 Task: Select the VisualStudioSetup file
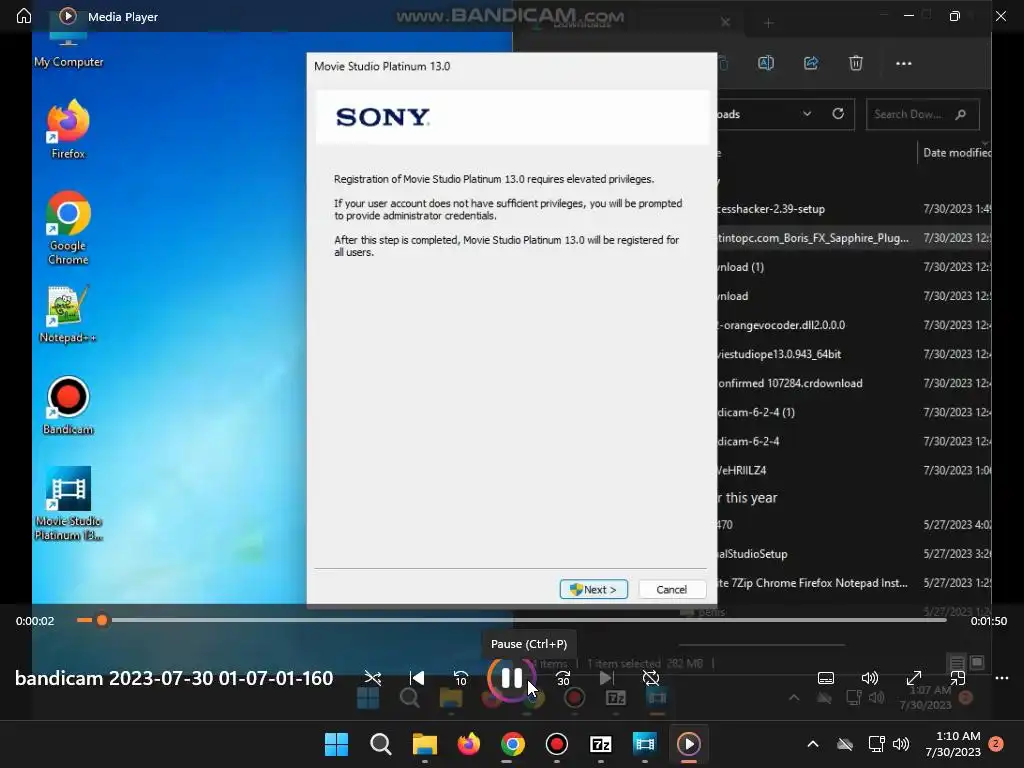(854, 554)
